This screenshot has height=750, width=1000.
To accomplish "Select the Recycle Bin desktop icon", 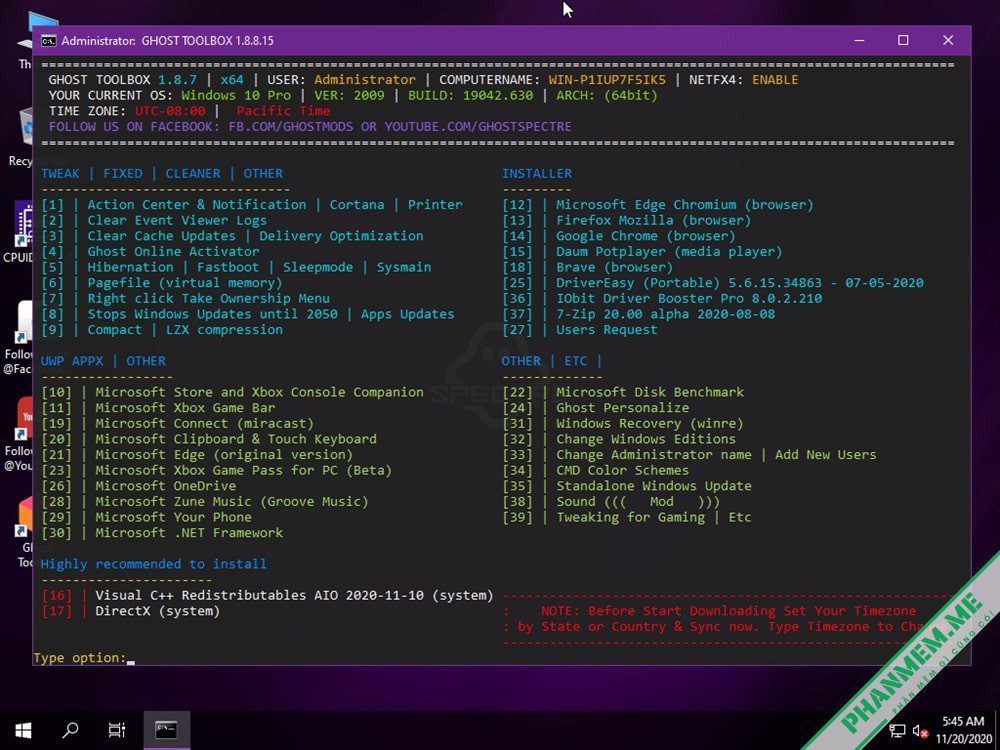I will point(22,137).
